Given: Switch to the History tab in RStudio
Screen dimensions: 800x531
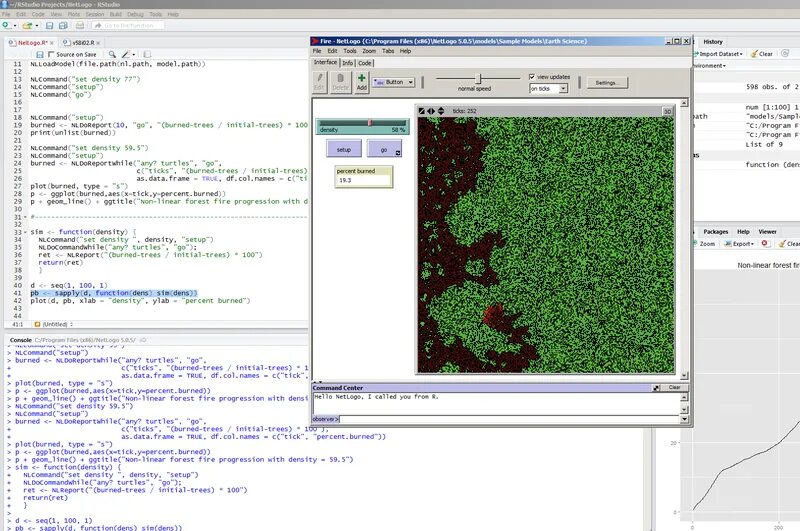Looking at the screenshot, I should (713, 42).
